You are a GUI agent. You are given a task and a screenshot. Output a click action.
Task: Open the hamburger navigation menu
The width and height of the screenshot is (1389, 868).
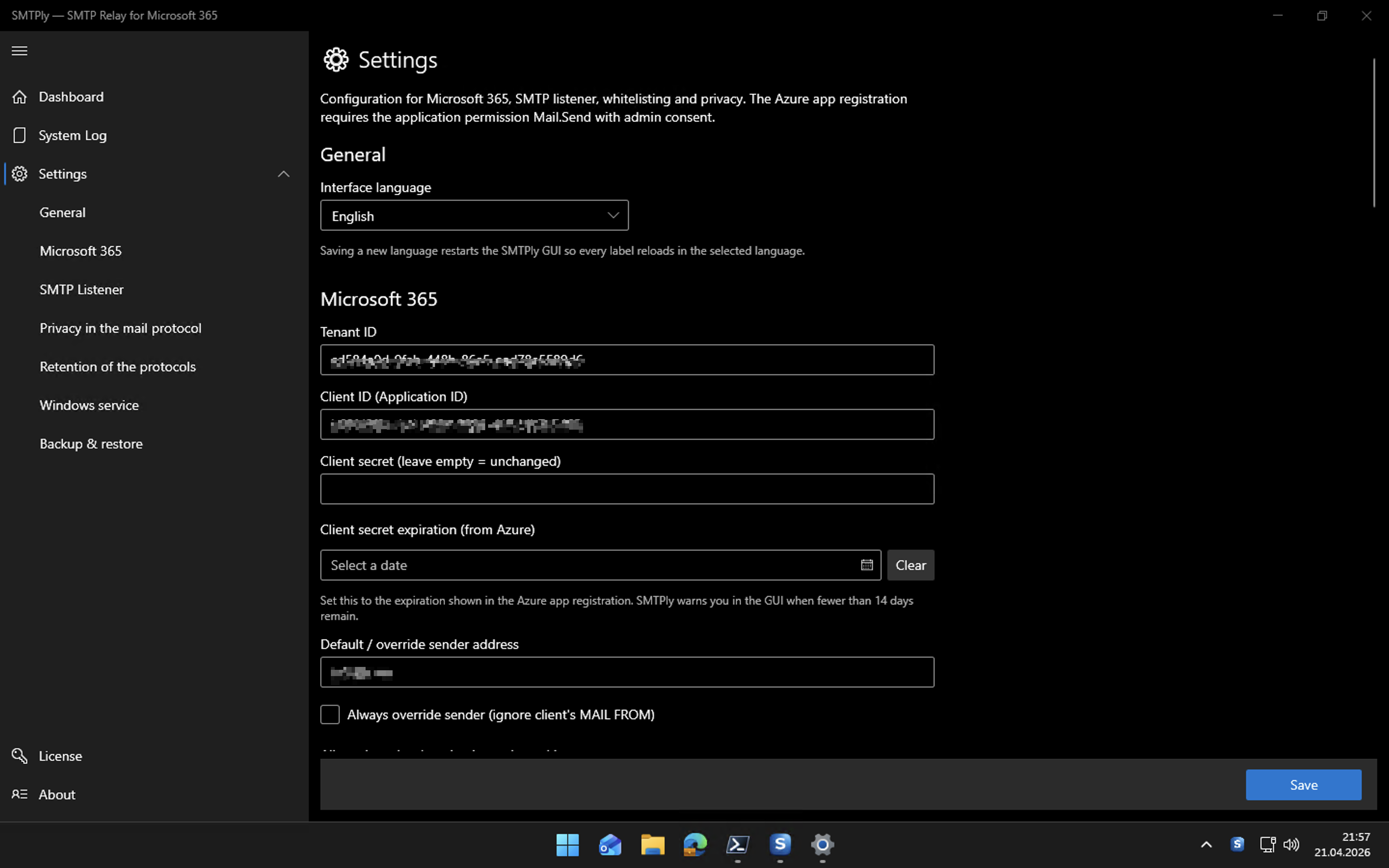coord(19,51)
